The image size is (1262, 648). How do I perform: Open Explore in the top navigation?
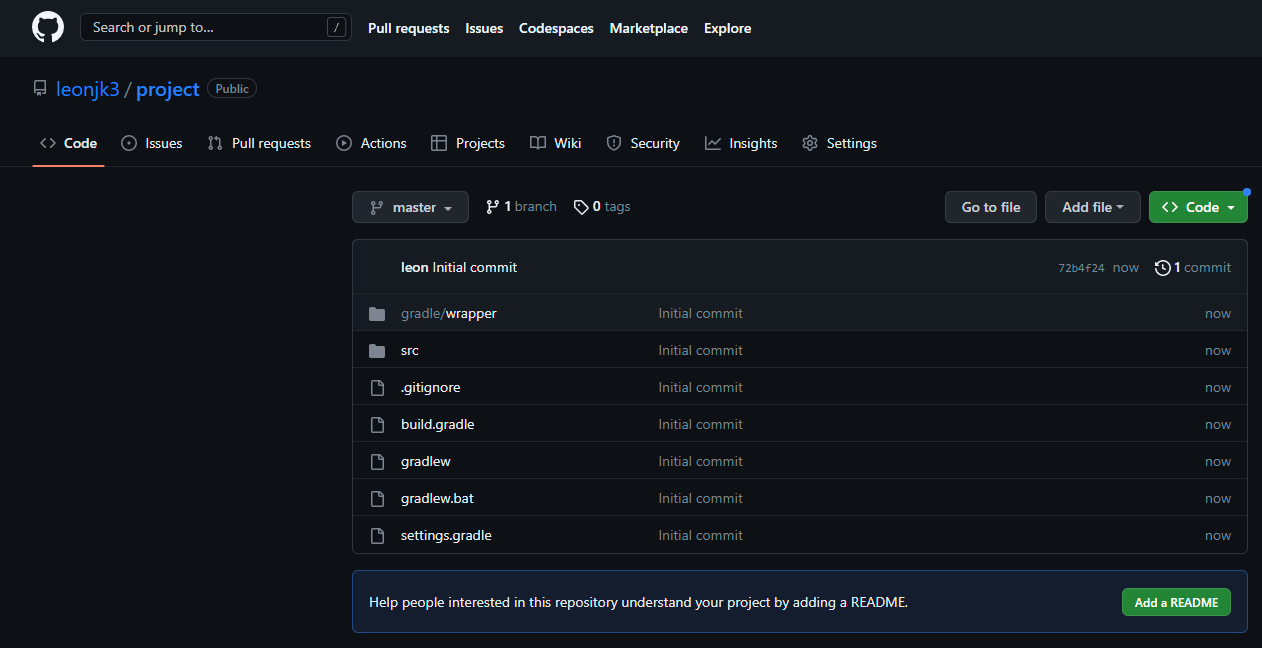pos(727,28)
